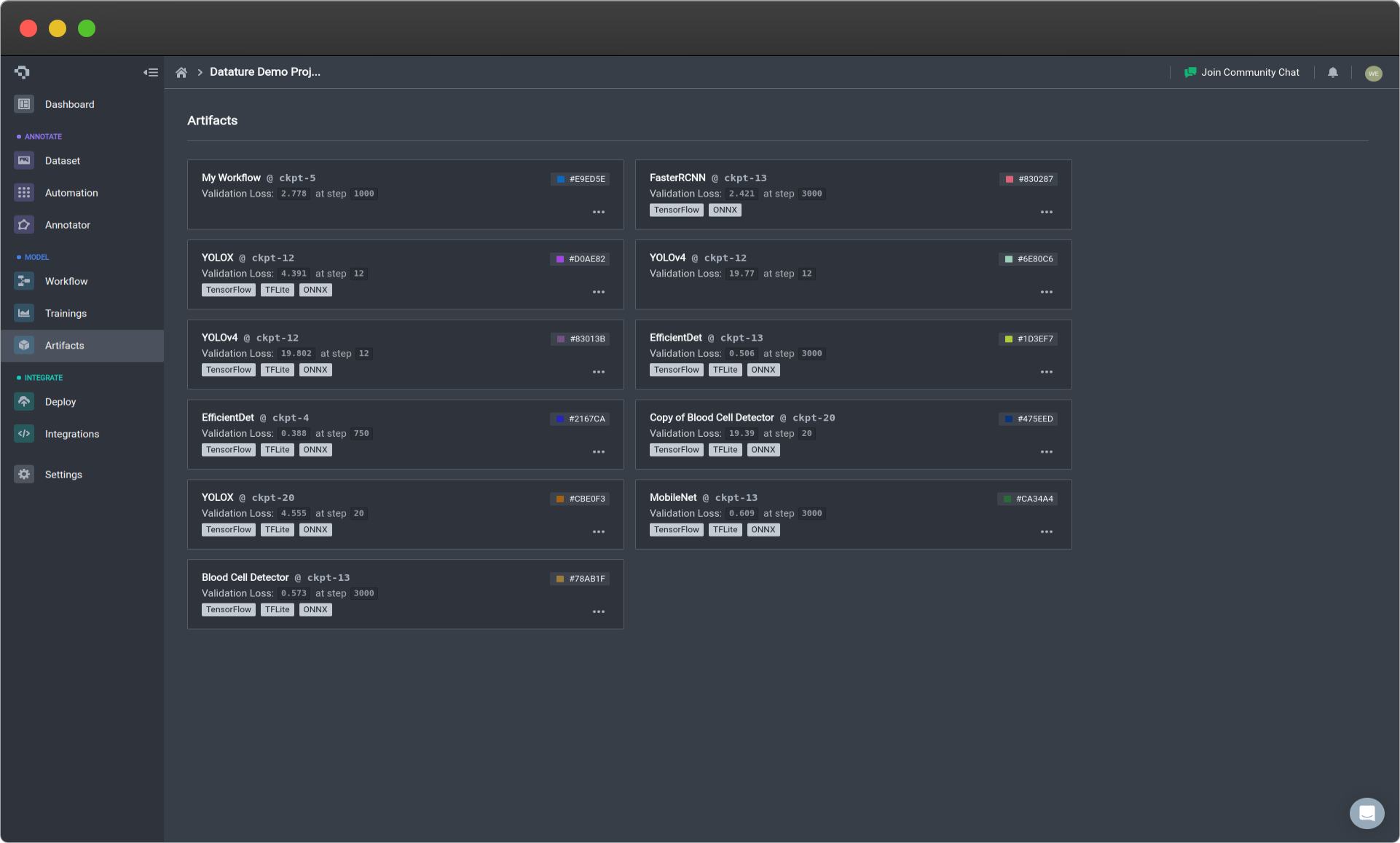Click the Dataset sidebar icon
Image resolution: width=1400 pixels, height=843 pixels.
(x=24, y=160)
